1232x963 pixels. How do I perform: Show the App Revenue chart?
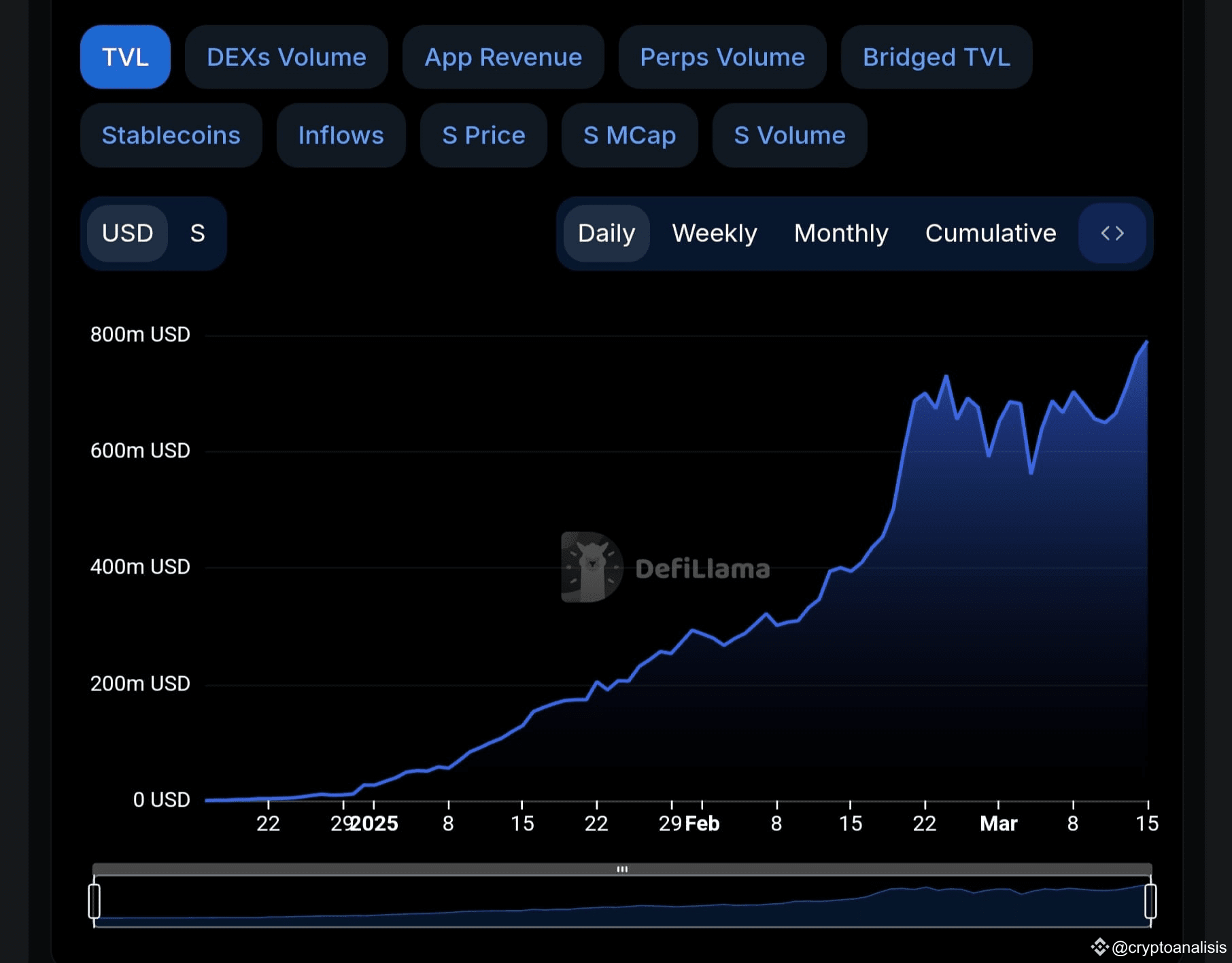click(x=503, y=57)
